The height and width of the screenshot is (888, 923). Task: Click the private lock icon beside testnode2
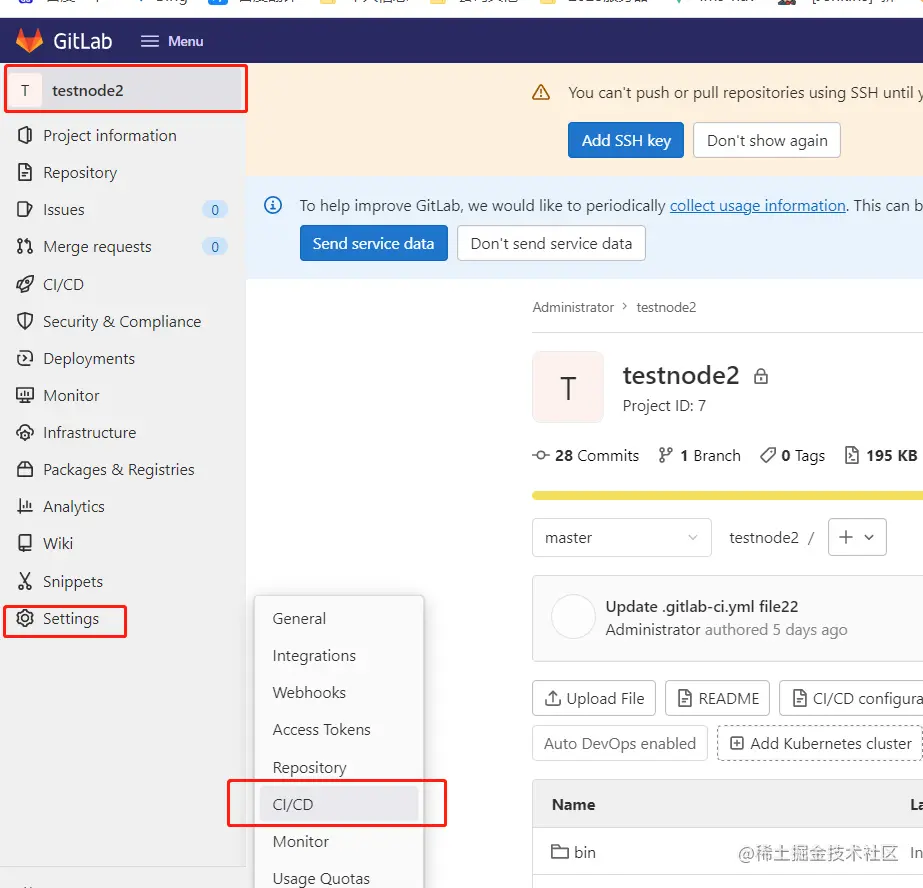click(x=761, y=376)
